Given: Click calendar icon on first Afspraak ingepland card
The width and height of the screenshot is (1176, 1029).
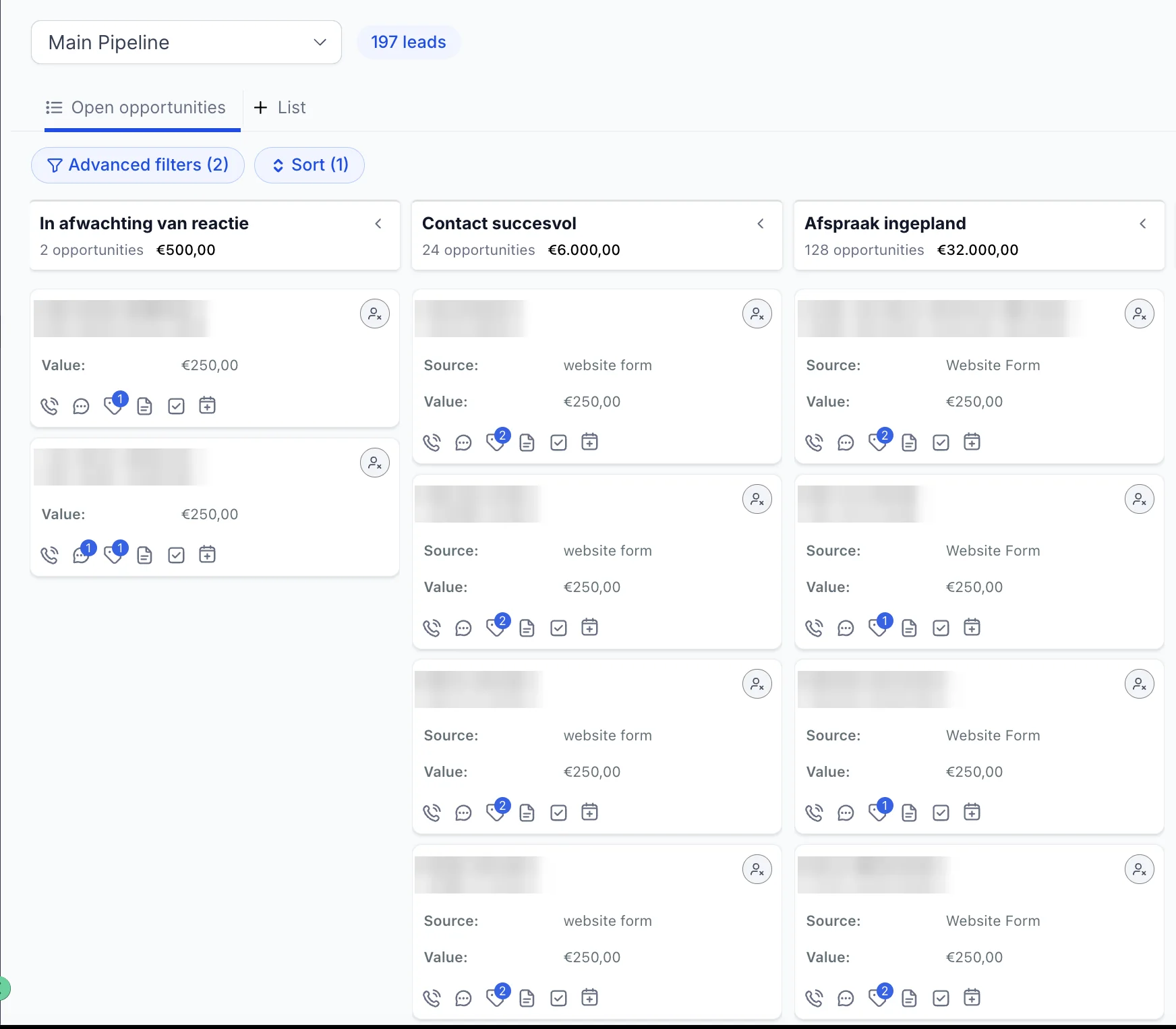Looking at the screenshot, I should click(x=972, y=442).
